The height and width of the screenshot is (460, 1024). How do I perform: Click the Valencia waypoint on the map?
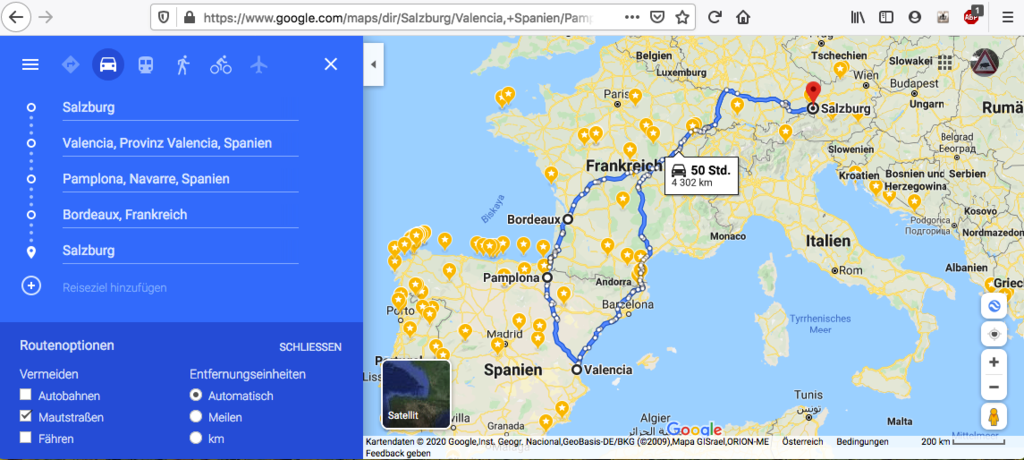[577, 370]
